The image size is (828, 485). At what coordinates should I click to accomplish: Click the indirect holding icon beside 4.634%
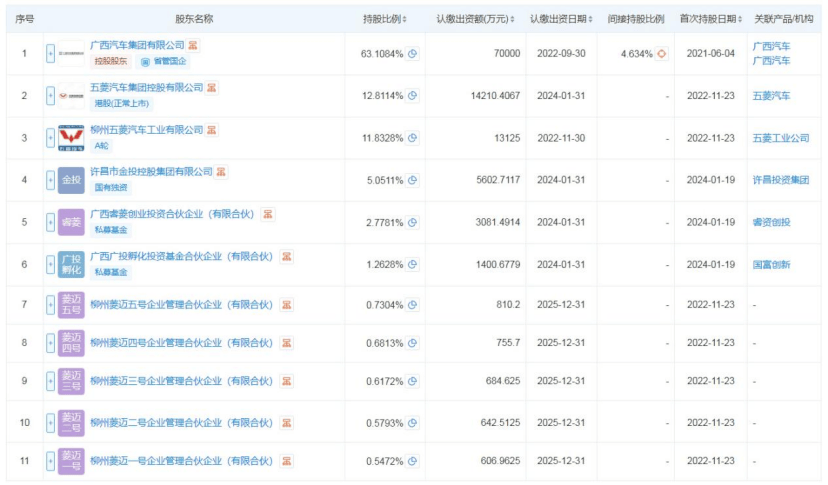coord(661,54)
